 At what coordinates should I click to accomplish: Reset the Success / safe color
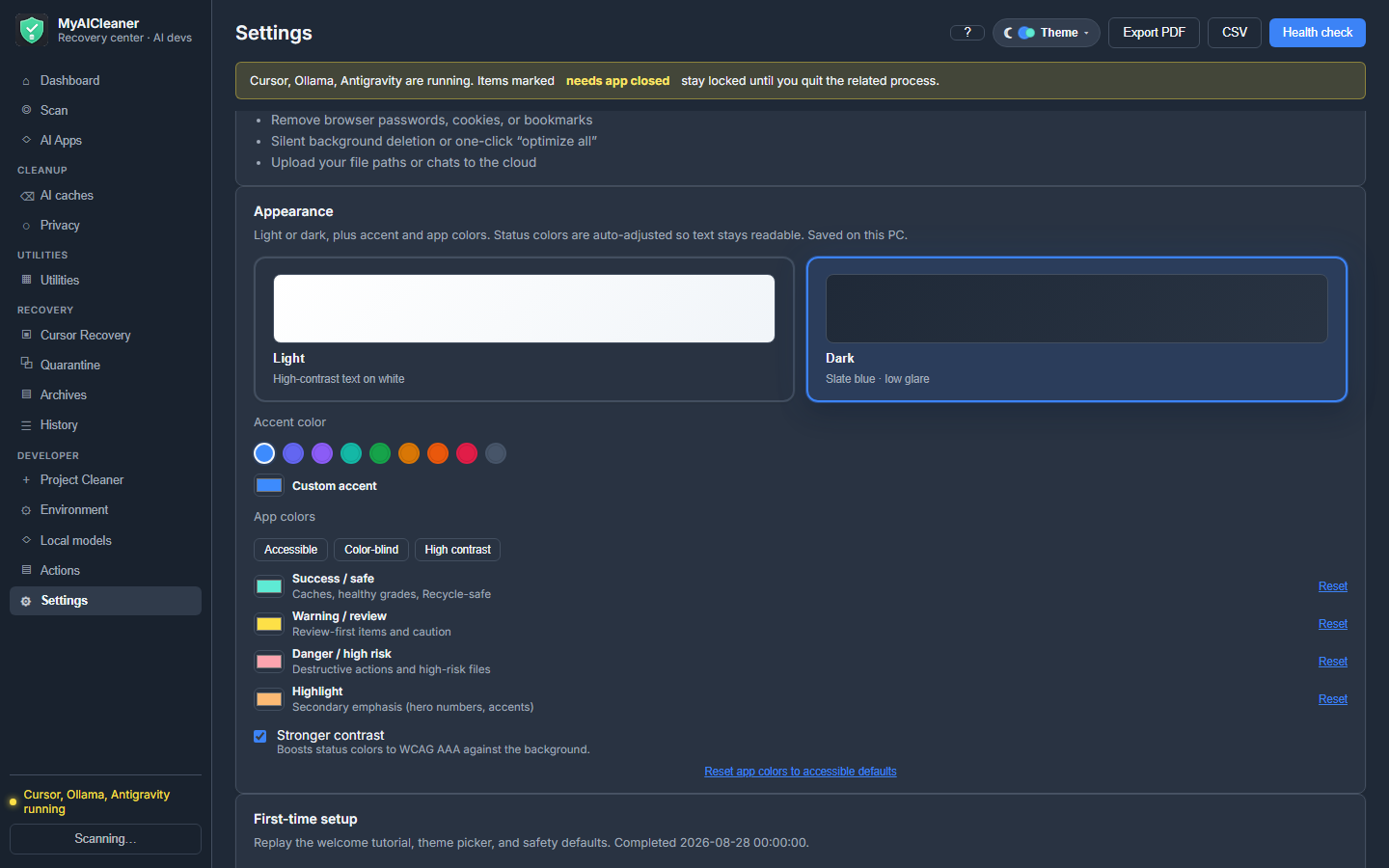click(1333, 586)
